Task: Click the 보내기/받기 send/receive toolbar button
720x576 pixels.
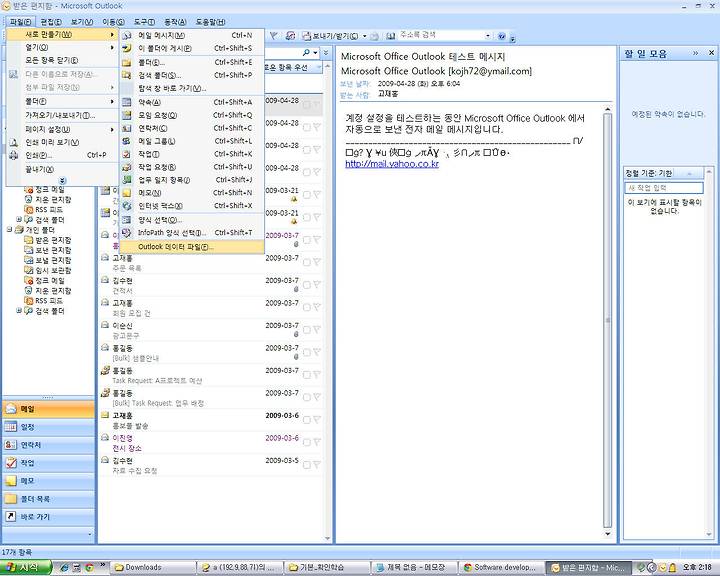Action: click(x=331, y=36)
